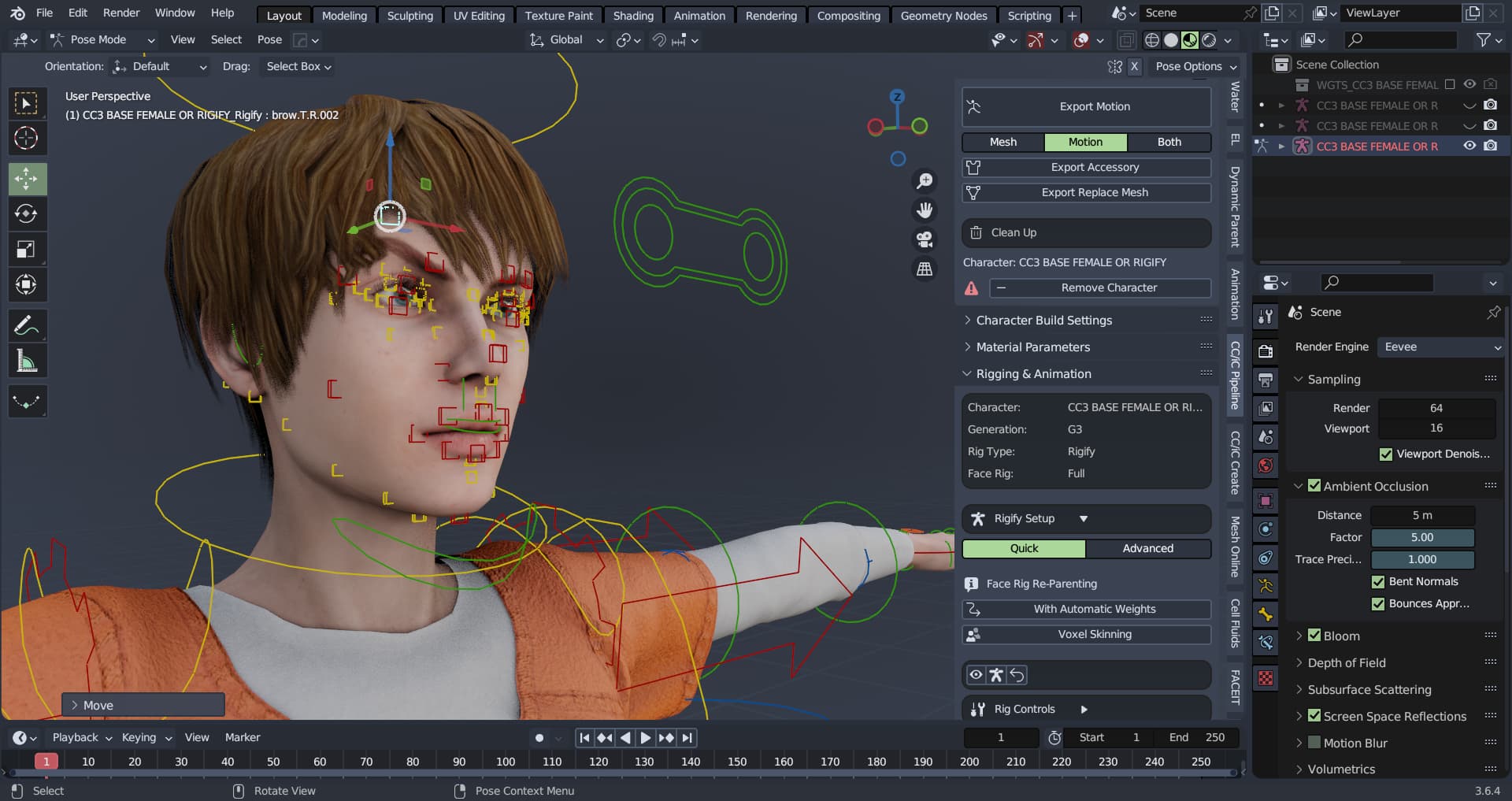Click Voxel Skinning button

pos(1086,634)
